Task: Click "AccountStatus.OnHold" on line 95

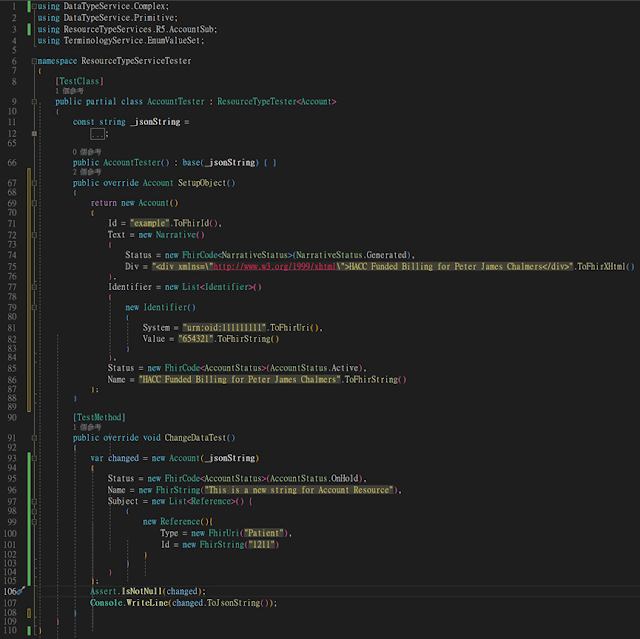Action: [314, 478]
